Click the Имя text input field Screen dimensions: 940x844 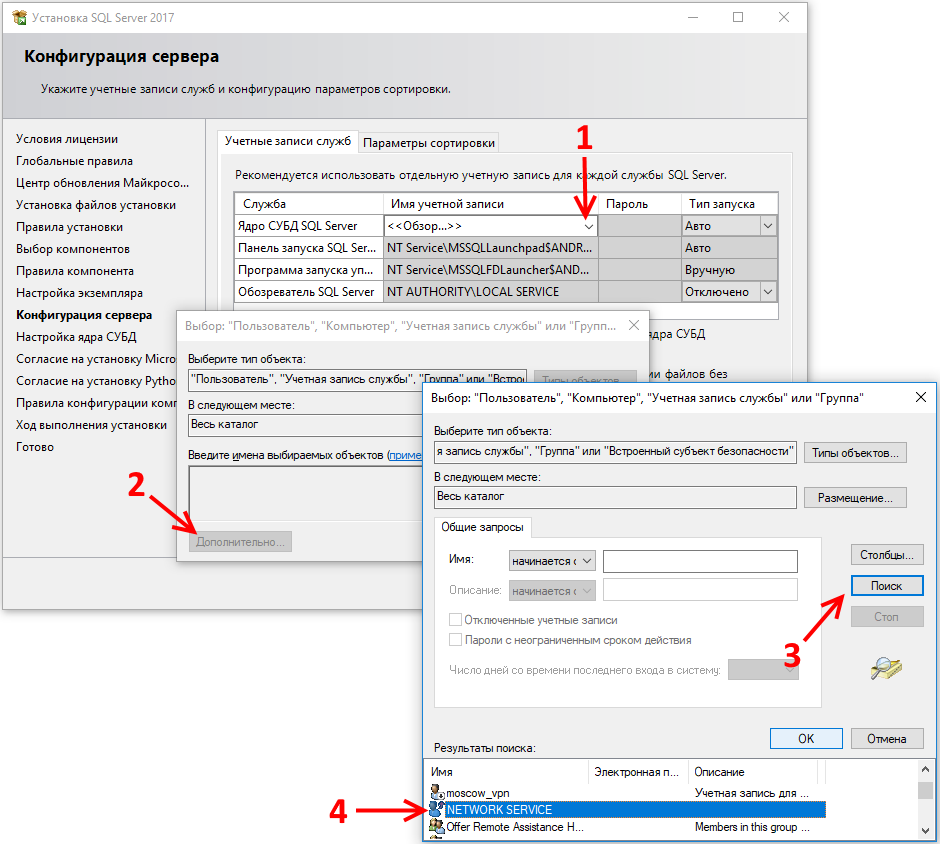coord(700,561)
